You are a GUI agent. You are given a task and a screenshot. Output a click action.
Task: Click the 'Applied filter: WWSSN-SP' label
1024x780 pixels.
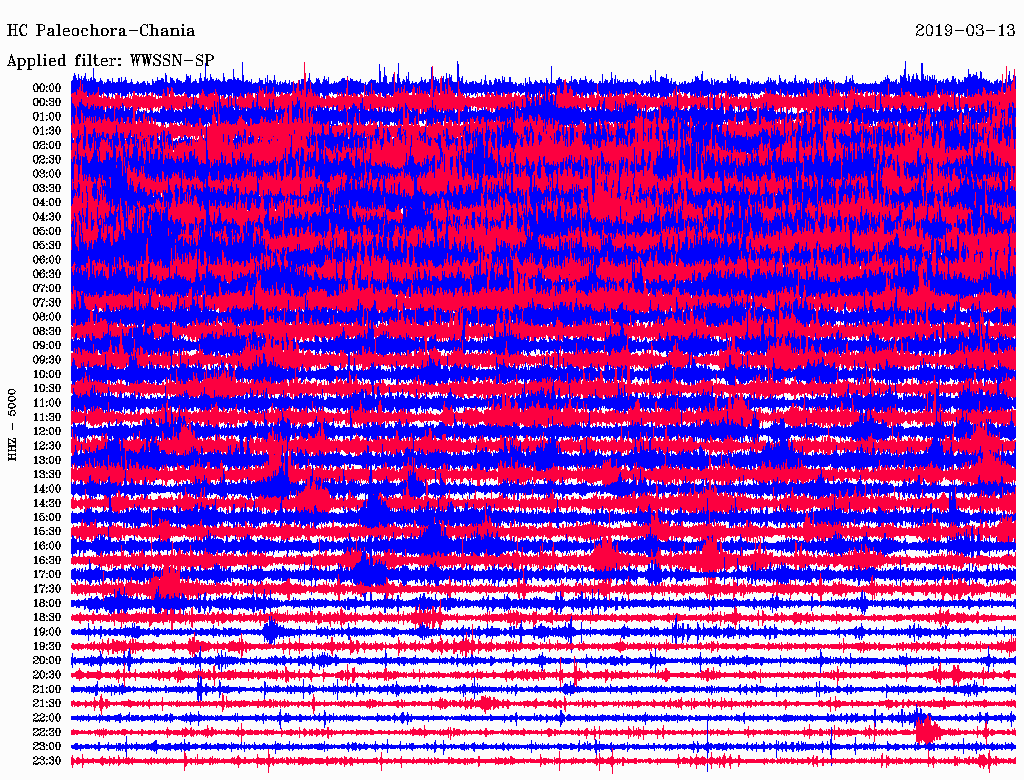click(110, 61)
